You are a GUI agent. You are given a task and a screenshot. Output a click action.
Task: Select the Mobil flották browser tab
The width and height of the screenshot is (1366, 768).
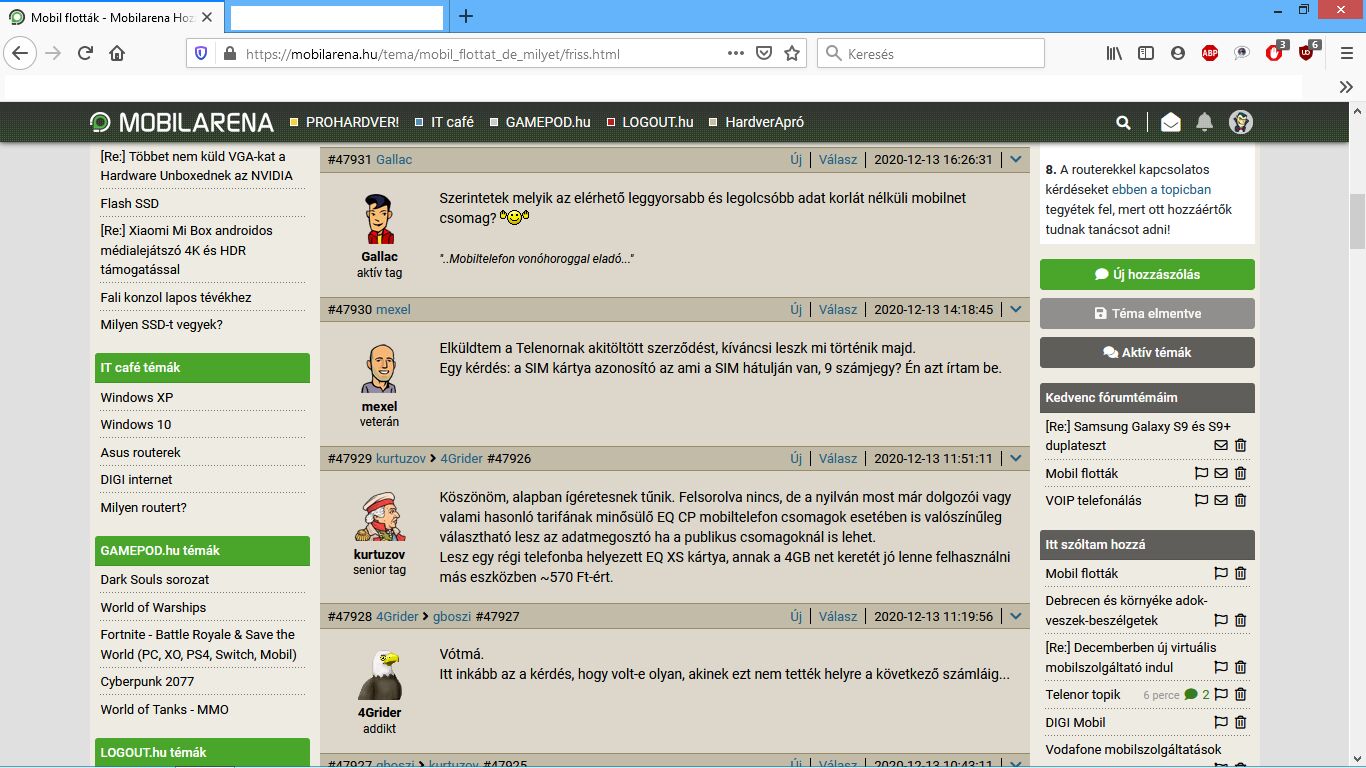click(112, 17)
